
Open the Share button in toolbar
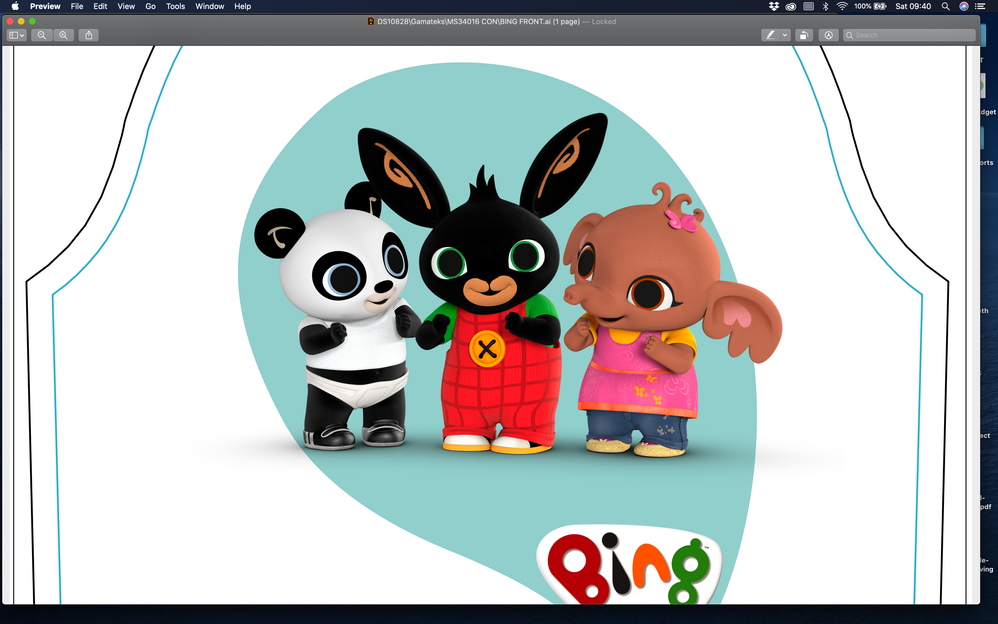[89, 35]
